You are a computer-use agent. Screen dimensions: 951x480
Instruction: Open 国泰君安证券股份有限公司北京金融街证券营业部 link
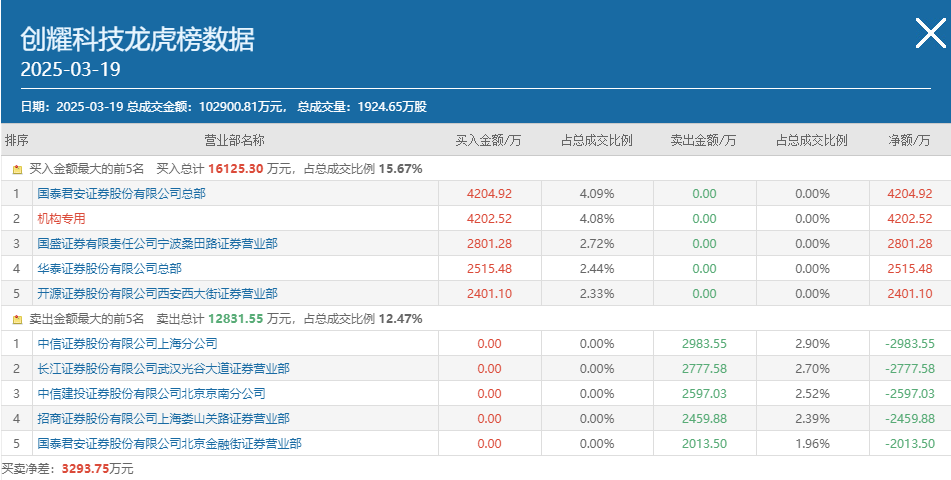tap(170, 444)
